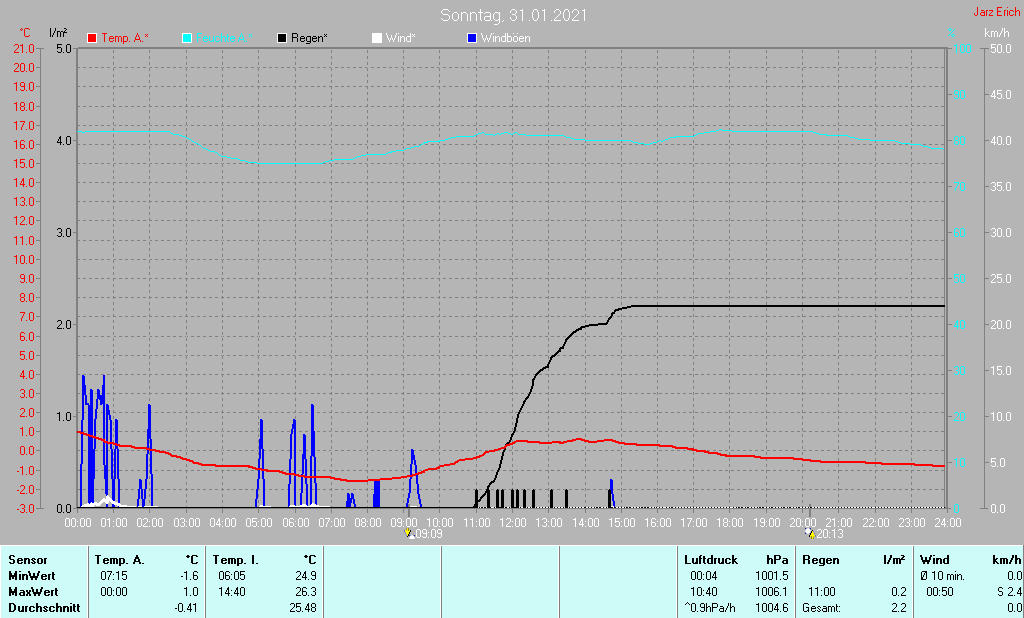Click the blue Windböen legend square
The width and height of the screenshot is (1024, 618).
tap(472, 38)
